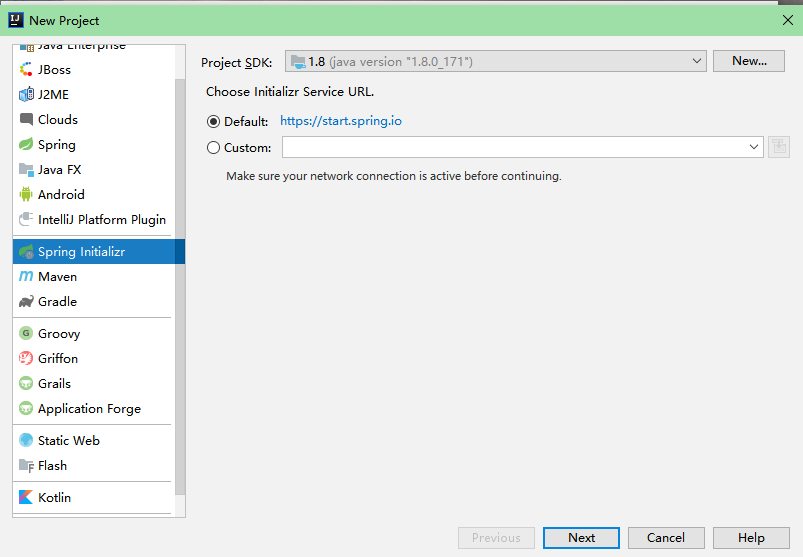Screen dimensions: 803x557
Task: Pick Application Forge entry
Action: pos(94,409)
